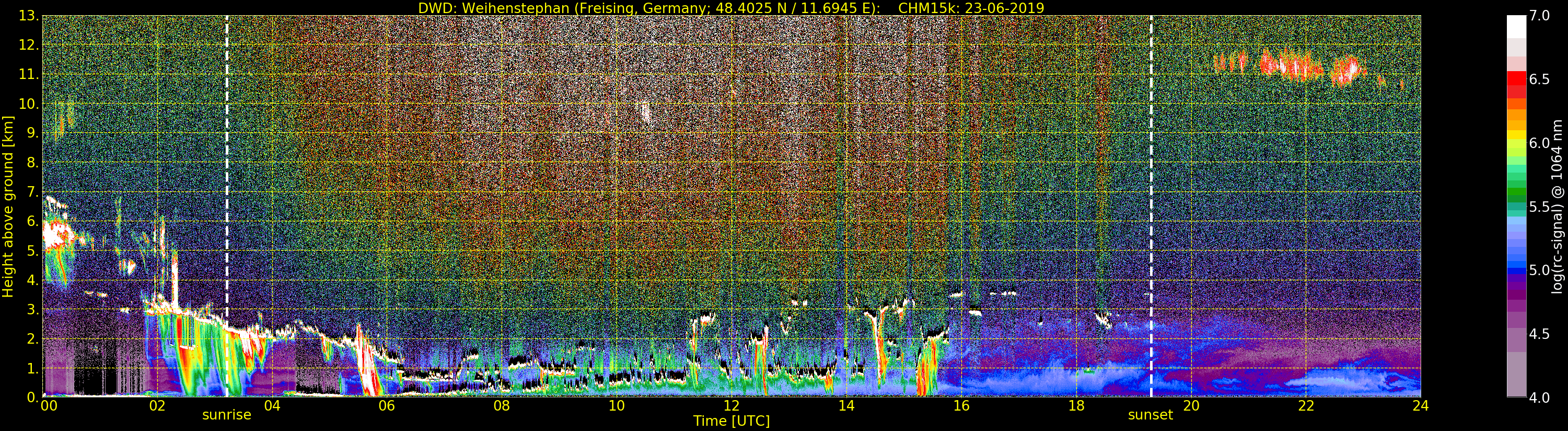The height and width of the screenshot is (431, 1568).
Task: Select the '04' time axis tick label
Action: point(272,405)
